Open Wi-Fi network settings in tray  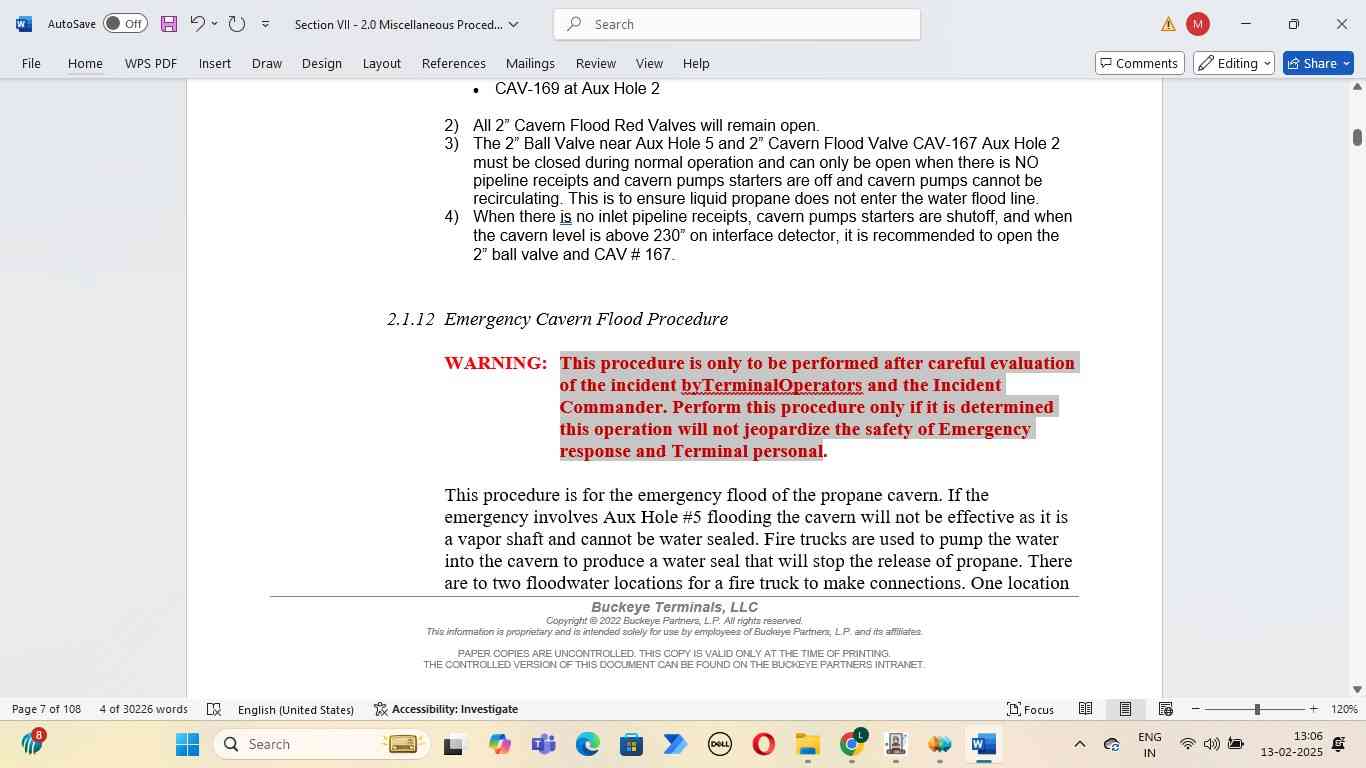(x=1188, y=744)
